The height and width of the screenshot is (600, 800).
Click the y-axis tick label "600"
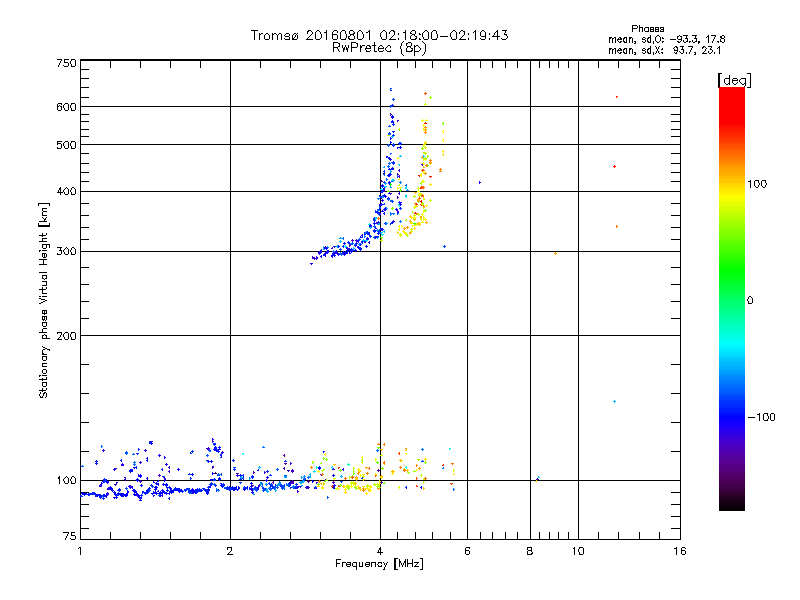click(x=66, y=107)
